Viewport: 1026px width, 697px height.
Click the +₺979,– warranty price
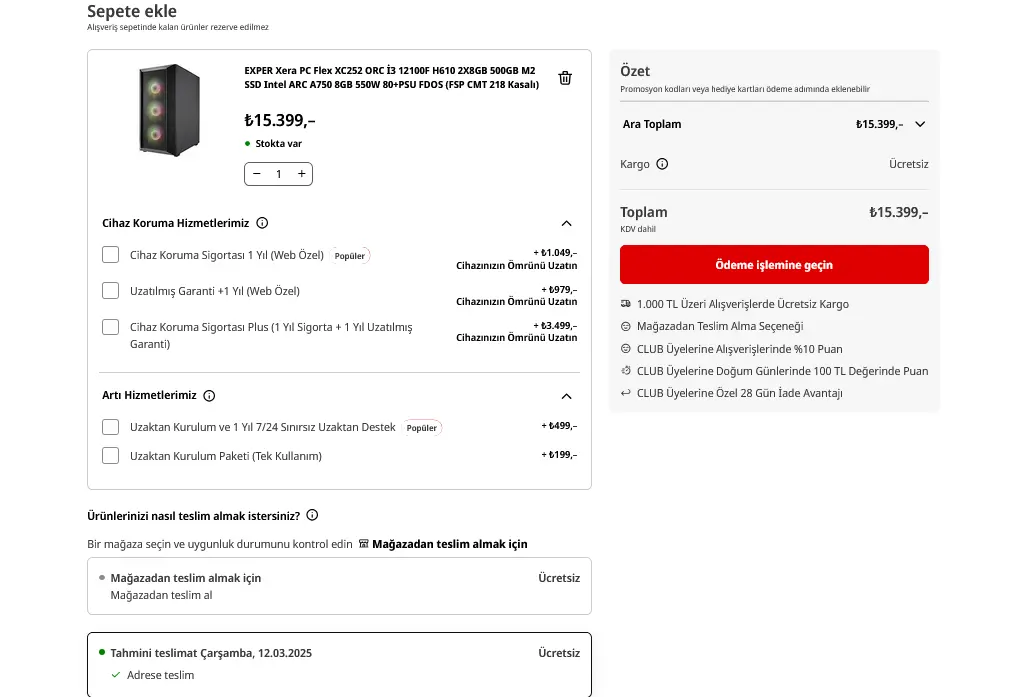(x=559, y=289)
